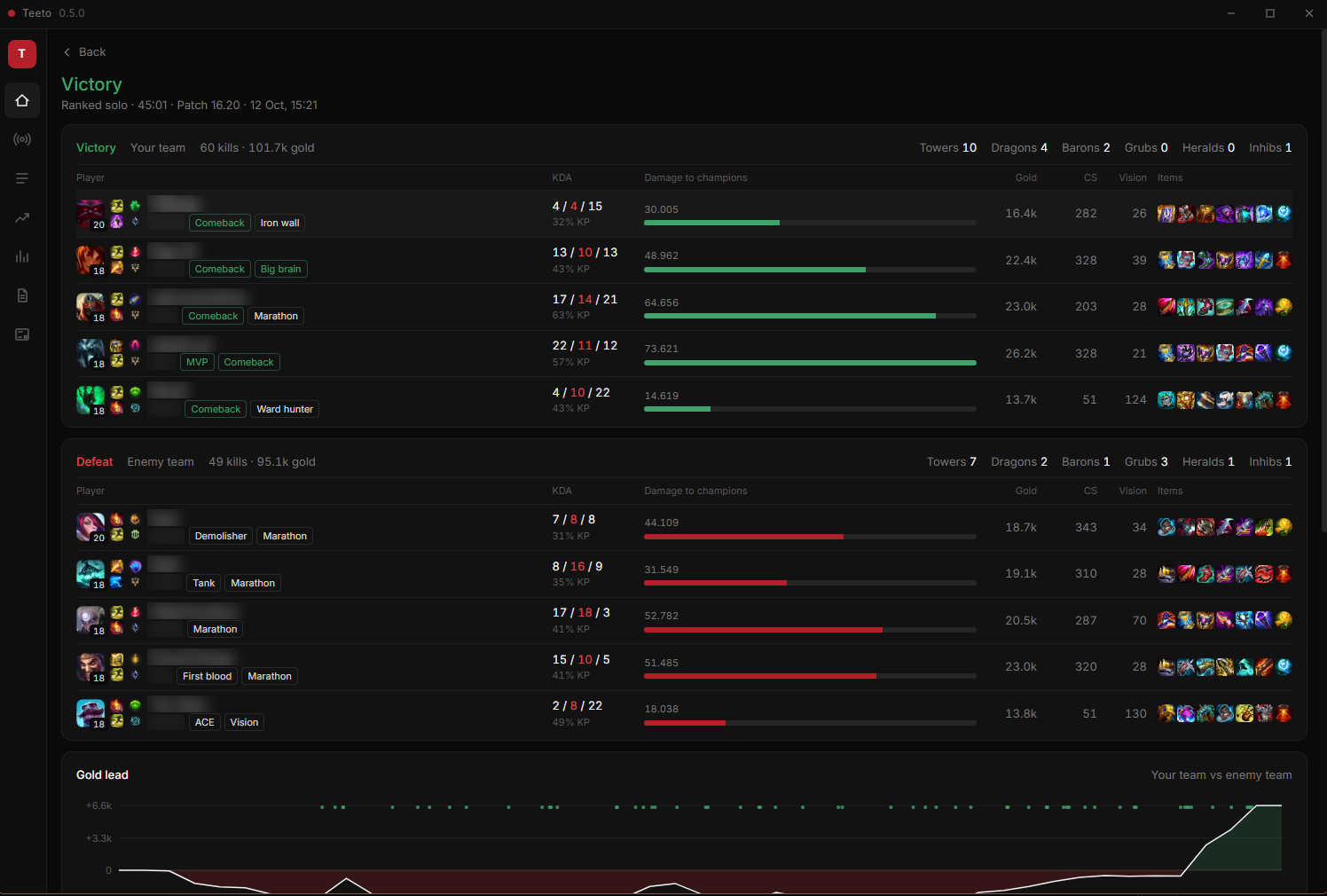The height and width of the screenshot is (896, 1327).
Task: Open the card panel sidebar icon
Action: pyautogui.click(x=22, y=334)
